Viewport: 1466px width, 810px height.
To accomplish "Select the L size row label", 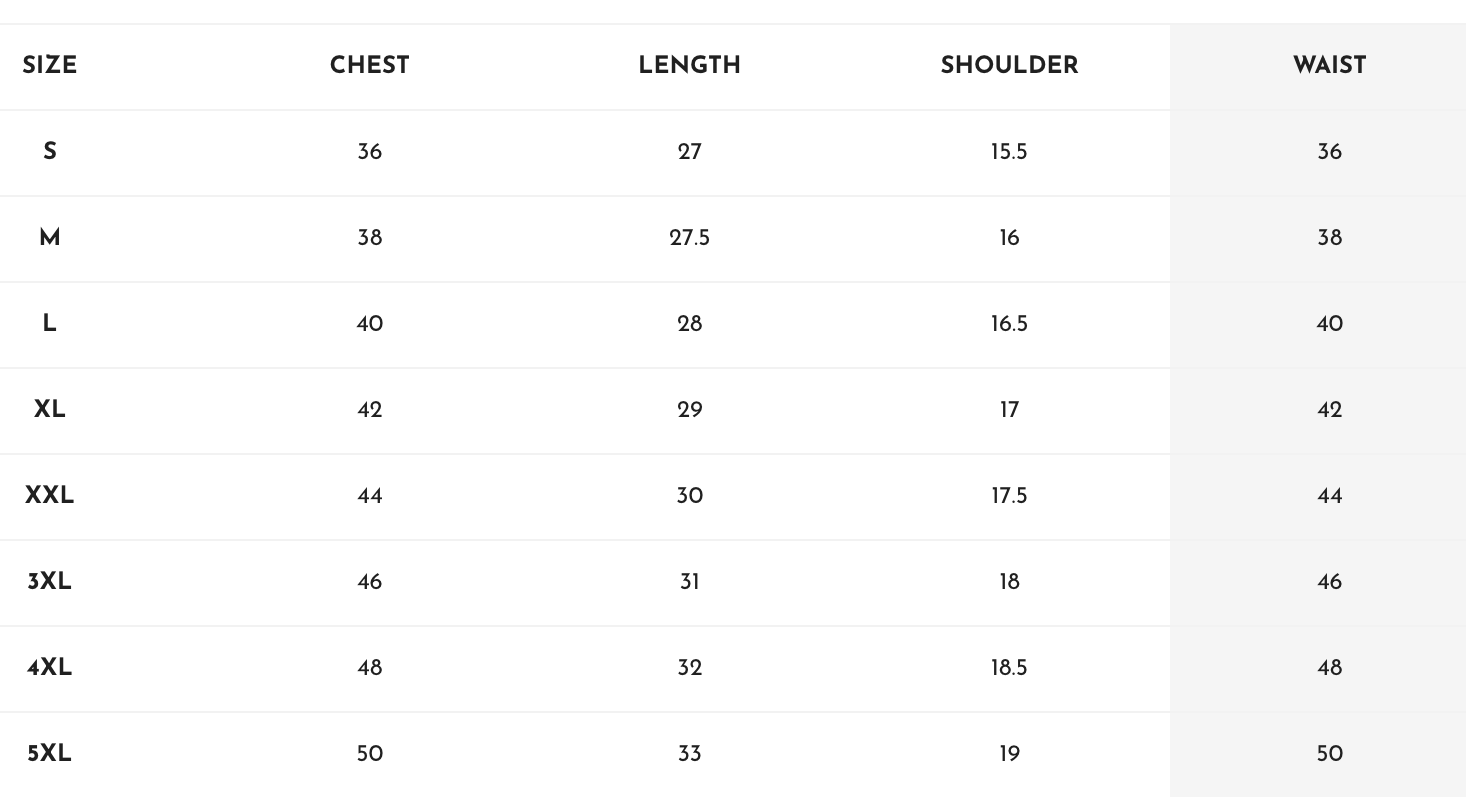I will [49, 324].
